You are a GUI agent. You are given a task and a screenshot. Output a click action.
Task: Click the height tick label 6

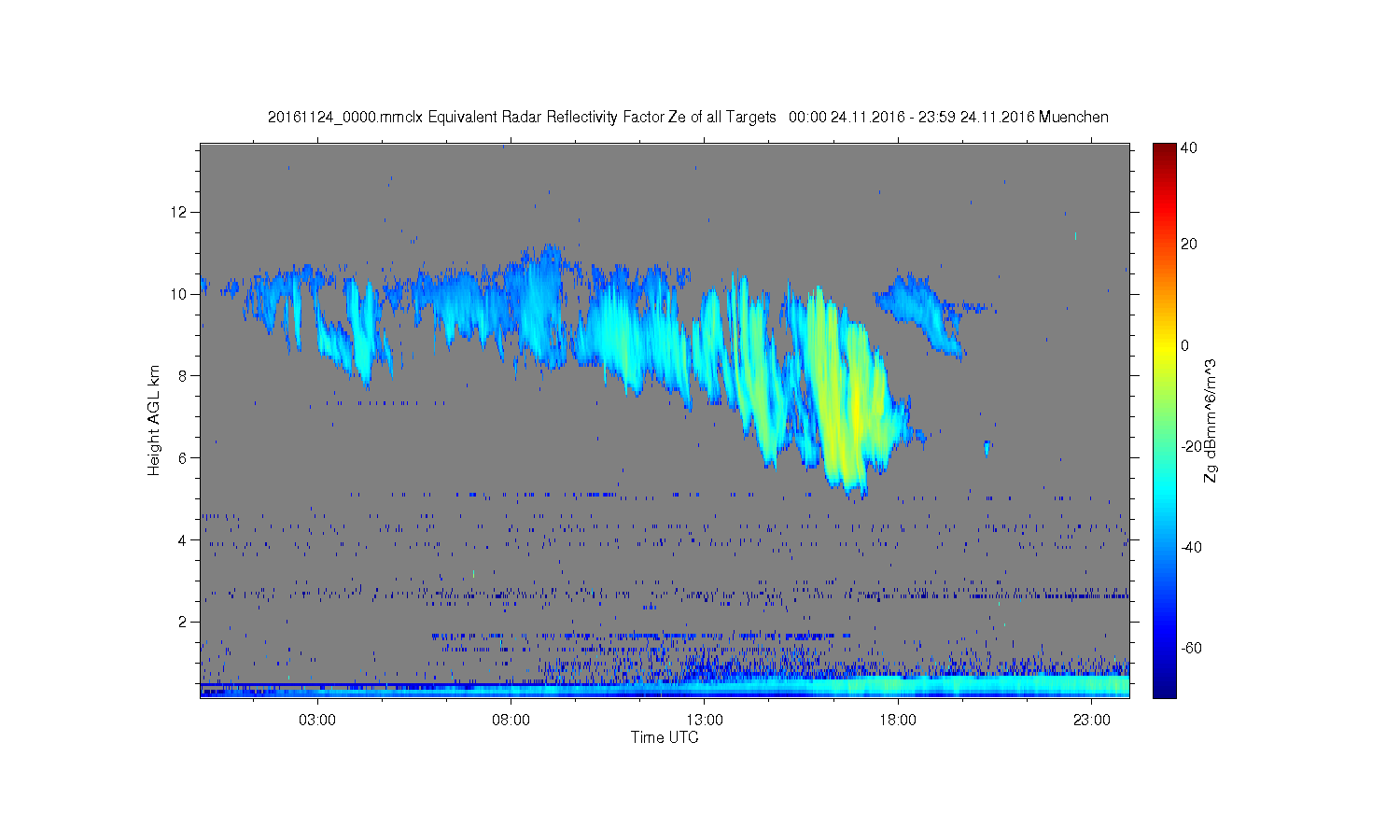coord(184,457)
